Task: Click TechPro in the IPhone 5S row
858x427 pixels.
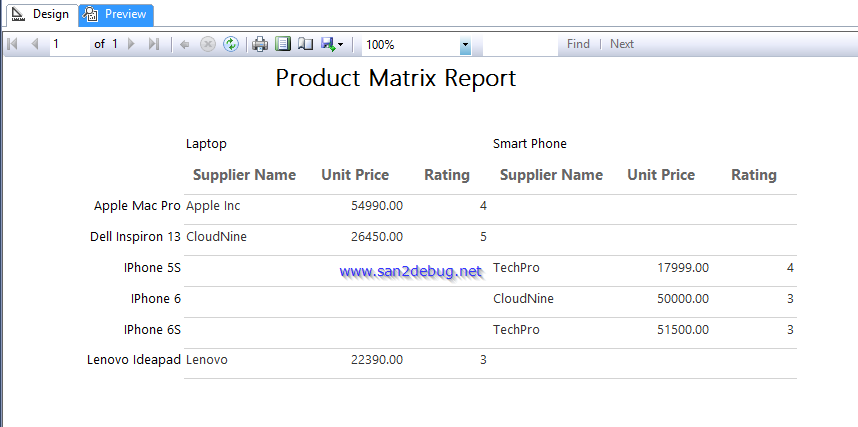Action: tap(516, 268)
